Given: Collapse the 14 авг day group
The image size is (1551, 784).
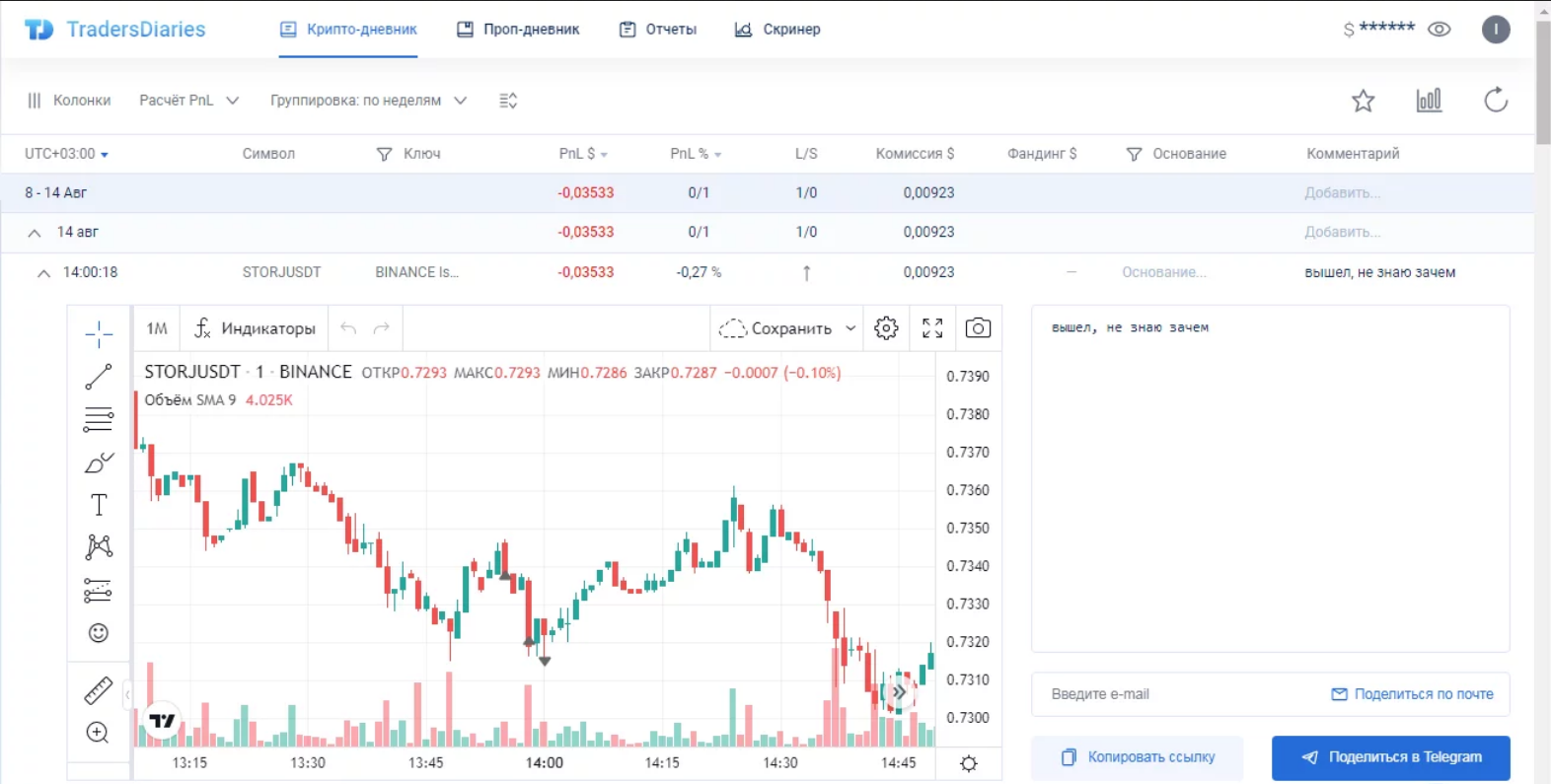Looking at the screenshot, I should pos(35,234).
